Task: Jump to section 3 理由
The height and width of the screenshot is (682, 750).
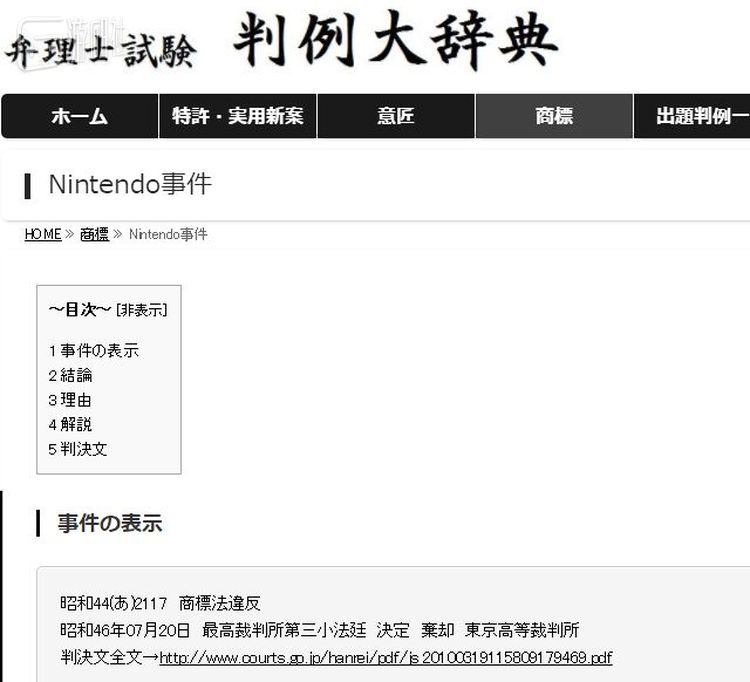Action: click(x=70, y=400)
